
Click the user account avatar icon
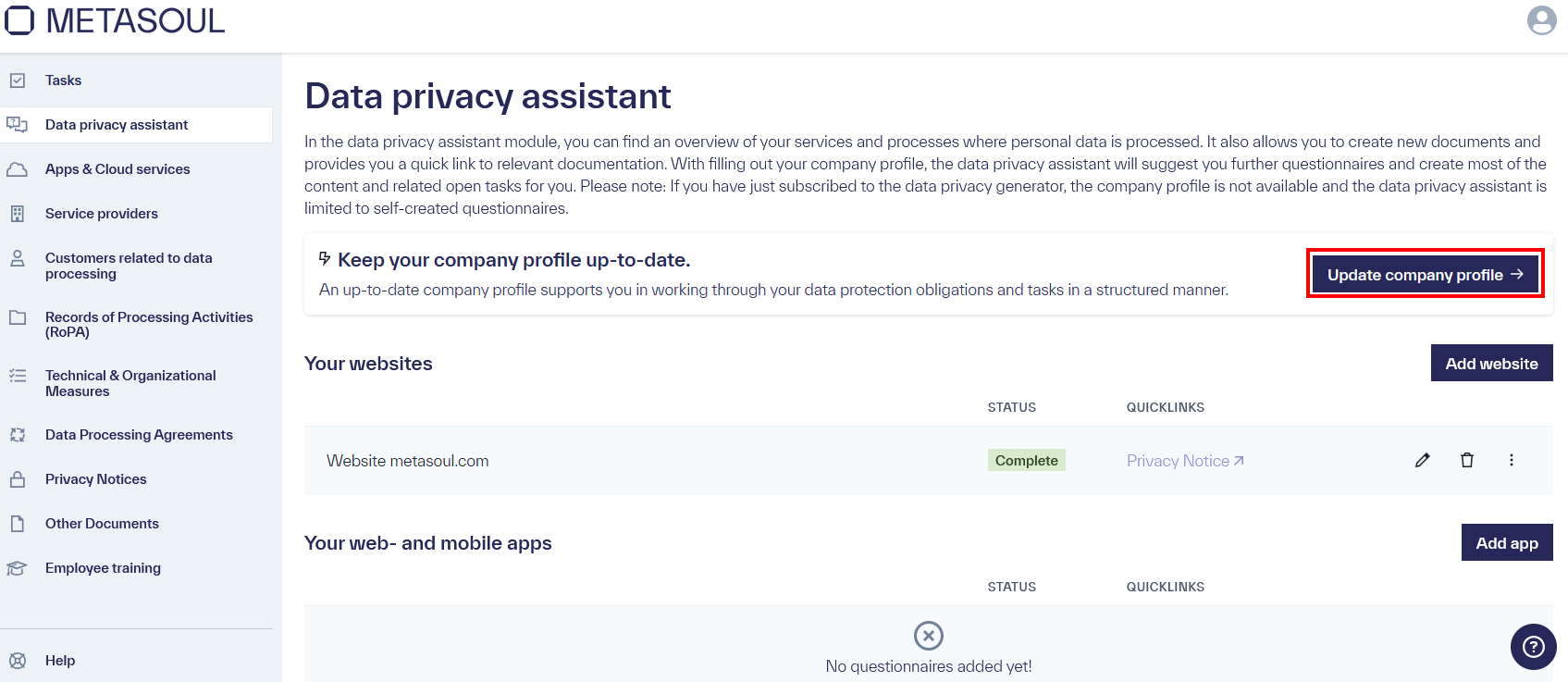1541,20
